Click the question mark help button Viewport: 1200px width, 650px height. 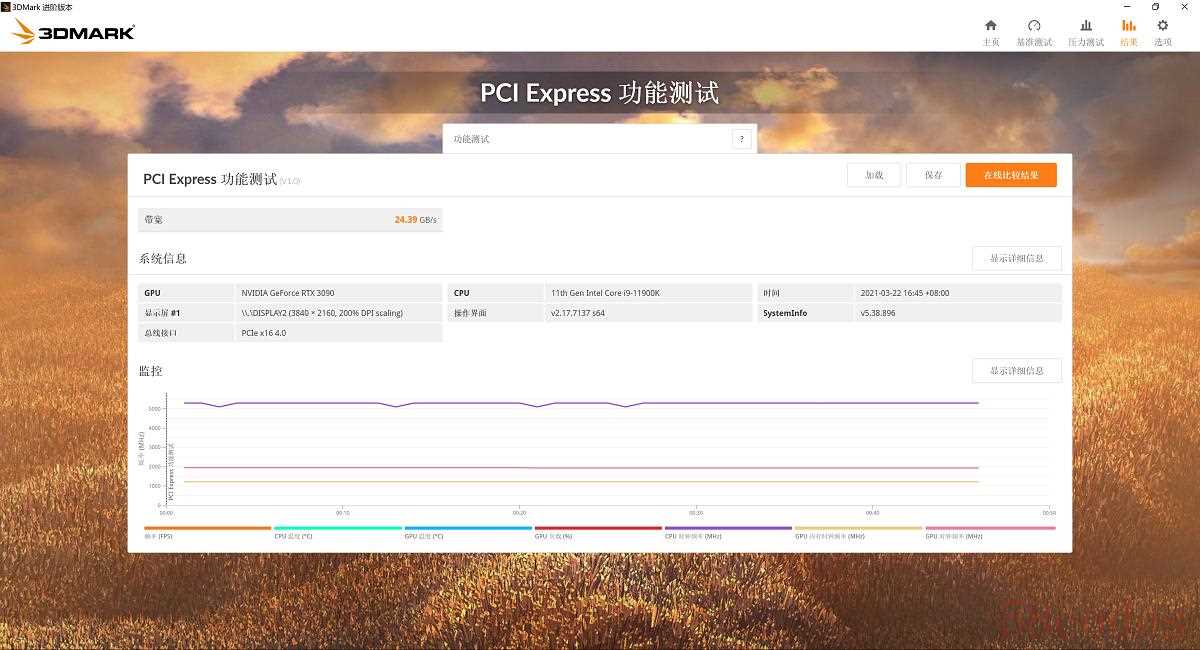[741, 139]
